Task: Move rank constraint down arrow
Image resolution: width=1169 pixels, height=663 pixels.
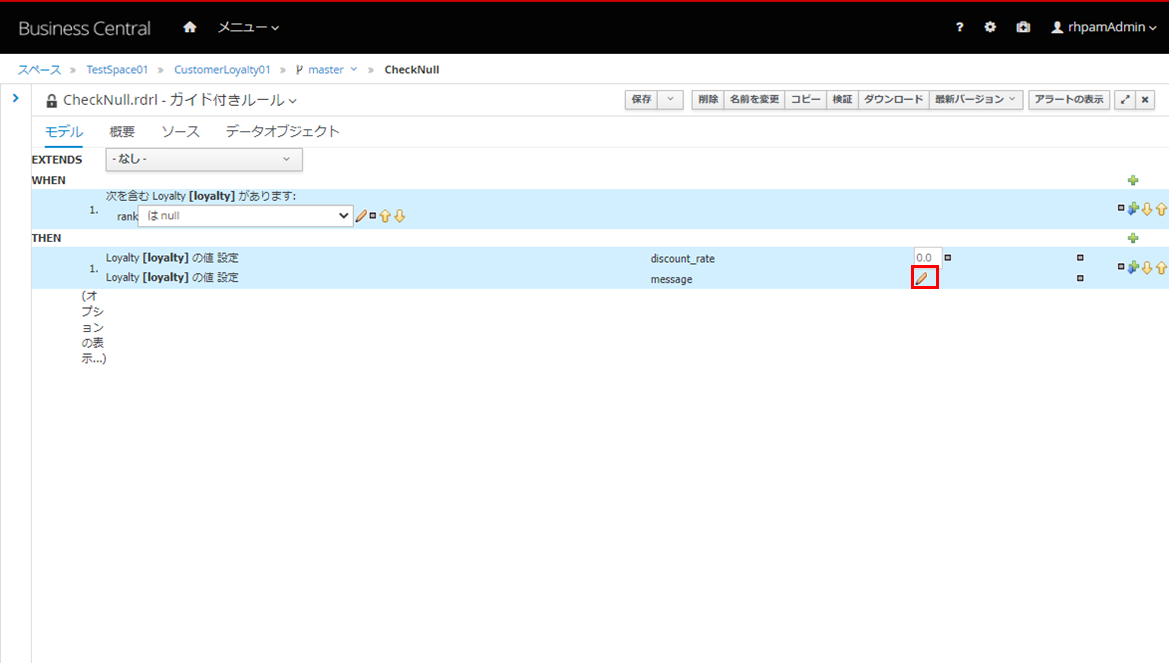Action: coord(400,216)
